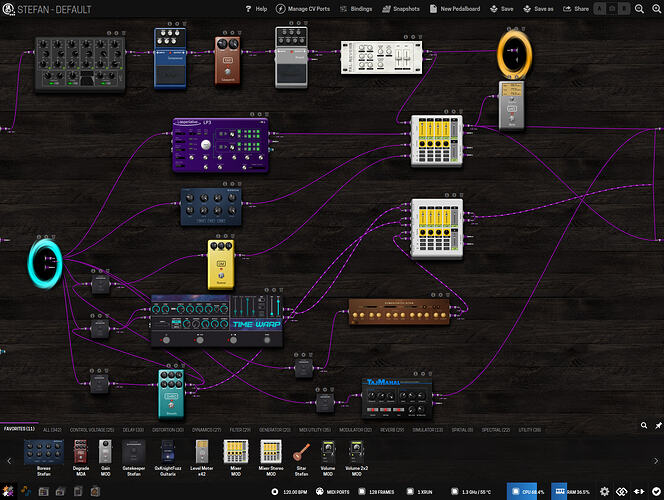Screen dimensions: 664x500
Task: Create a New Pedalboard
Action: coord(455,8)
